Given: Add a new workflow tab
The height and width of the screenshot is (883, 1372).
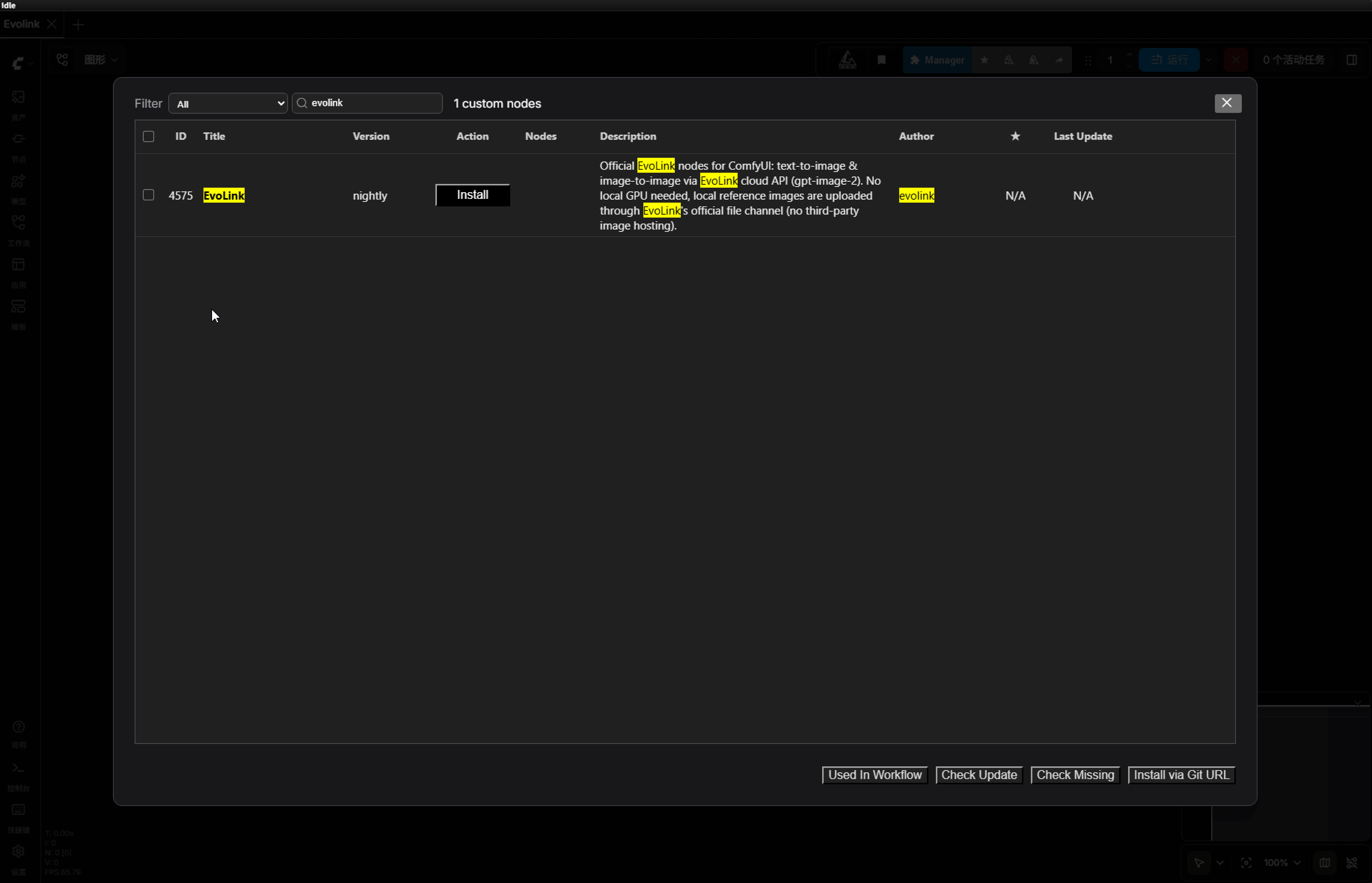Looking at the screenshot, I should pos(79,25).
